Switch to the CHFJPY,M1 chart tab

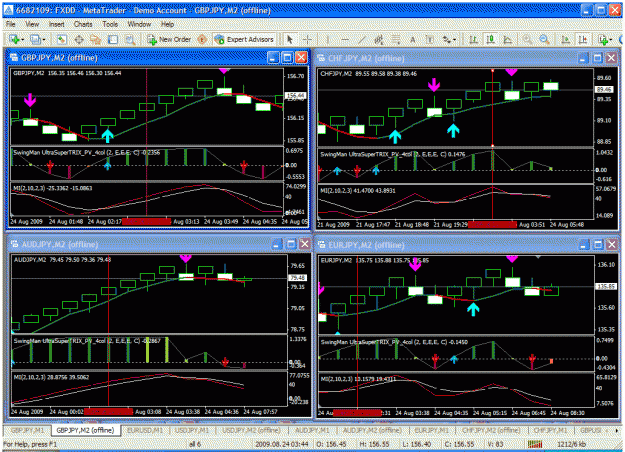(x=550, y=430)
